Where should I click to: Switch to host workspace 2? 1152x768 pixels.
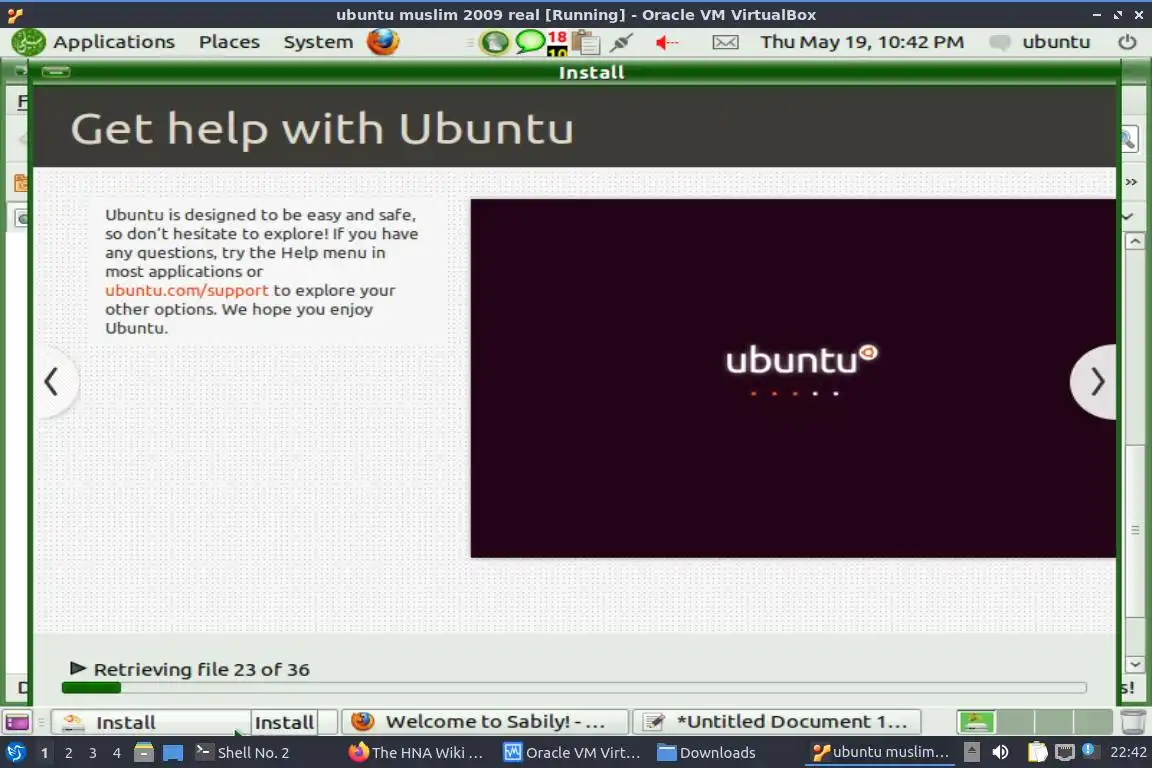[x=68, y=753]
